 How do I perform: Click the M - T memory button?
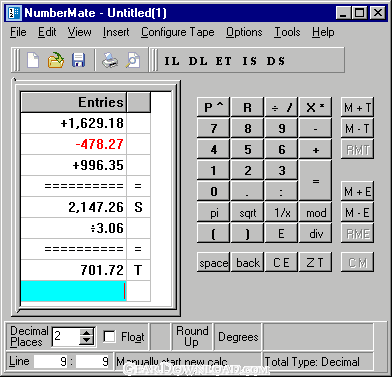[357, 128]
